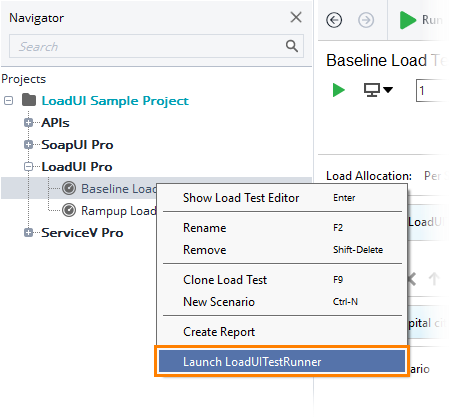Click the Load Allocation label
Viewport: 450px width, 418px height.
tap(369, 176)
